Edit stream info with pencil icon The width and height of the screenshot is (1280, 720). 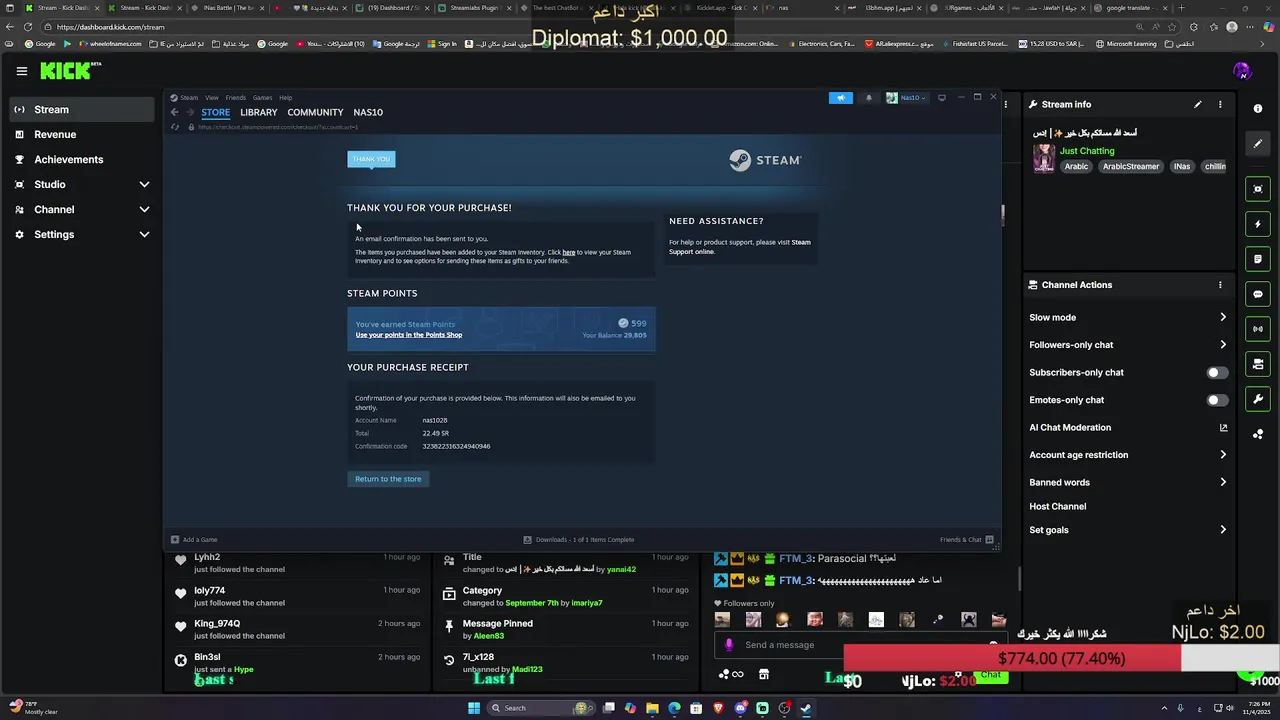1197,104
